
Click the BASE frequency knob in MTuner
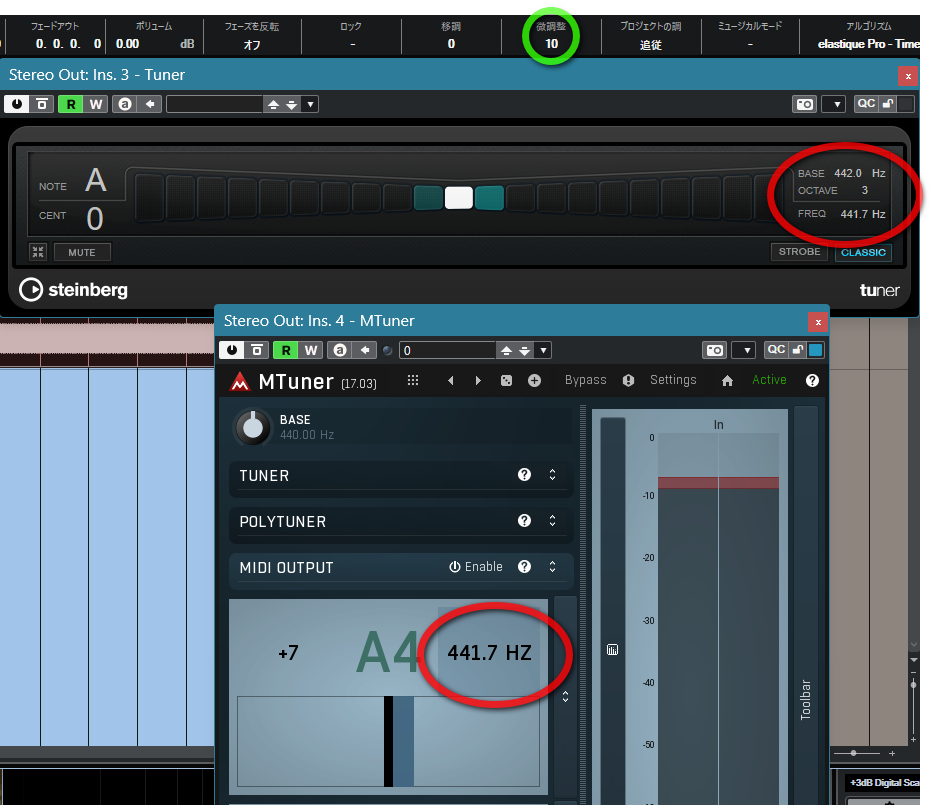(253, 427)
